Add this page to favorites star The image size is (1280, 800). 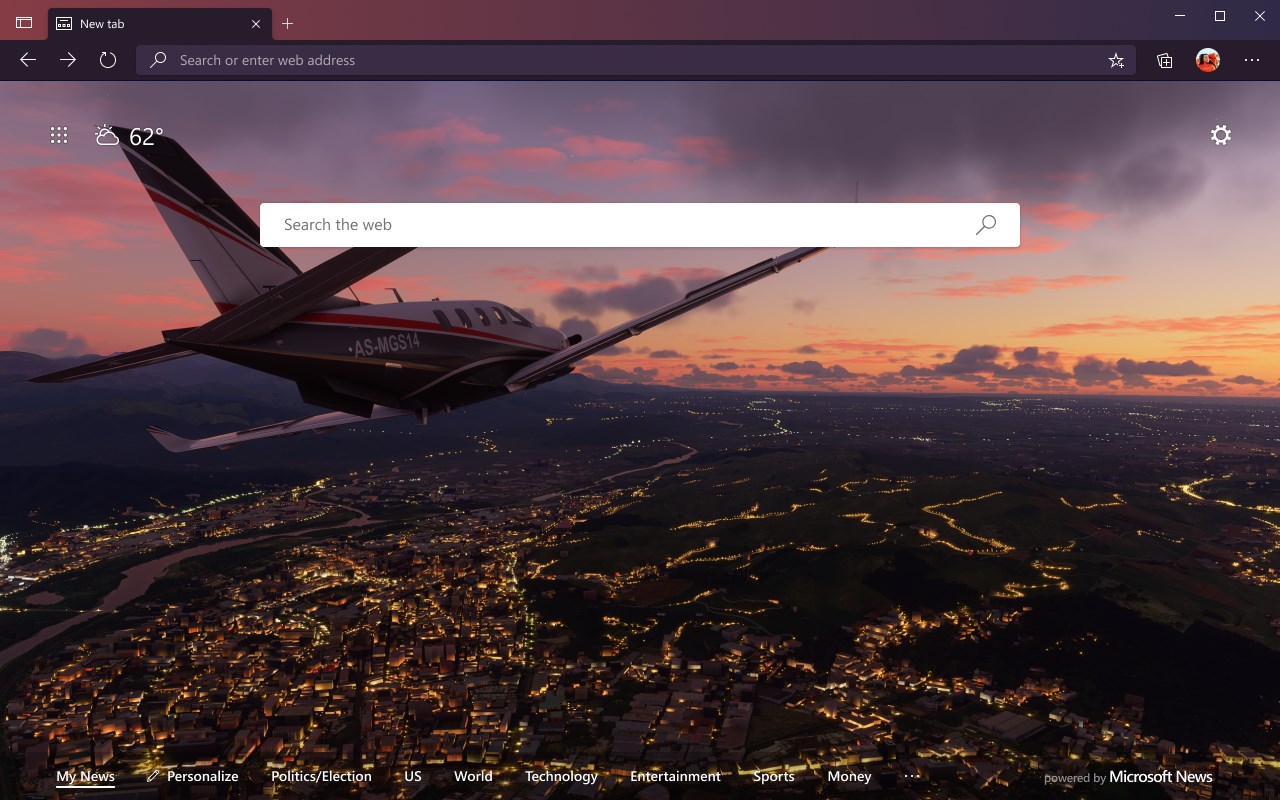1116,60
